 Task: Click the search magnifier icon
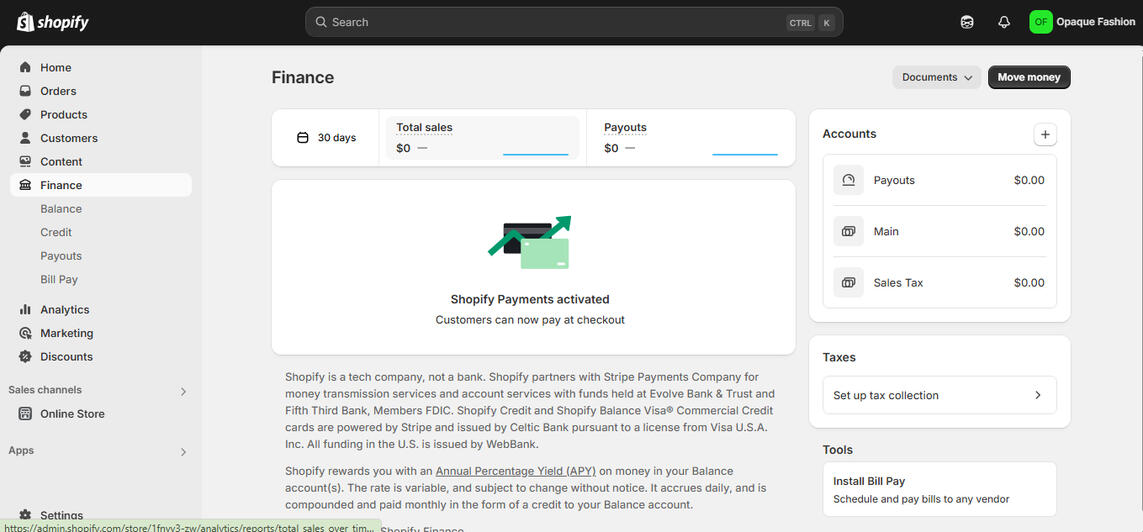pyautogui.click(x=321, y=22)
